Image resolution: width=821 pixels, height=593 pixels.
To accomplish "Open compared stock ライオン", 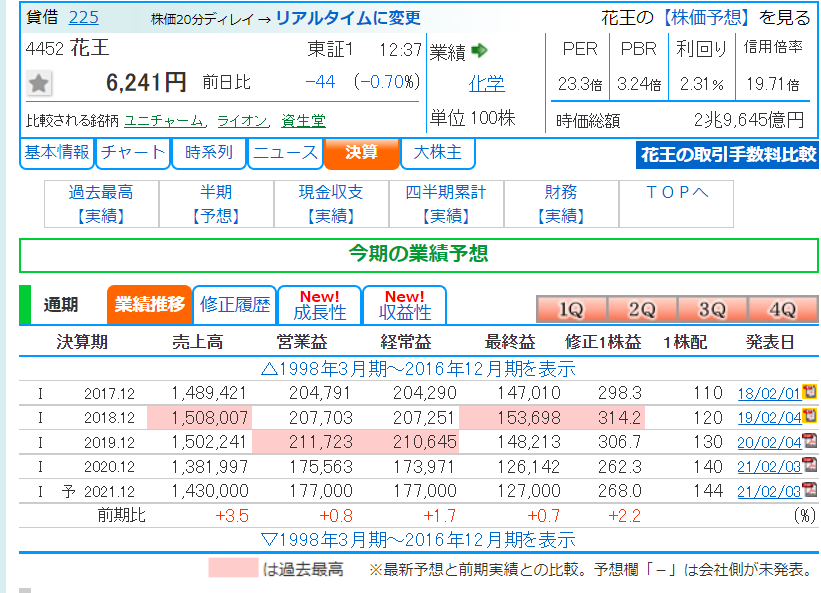I will point(242,121).
